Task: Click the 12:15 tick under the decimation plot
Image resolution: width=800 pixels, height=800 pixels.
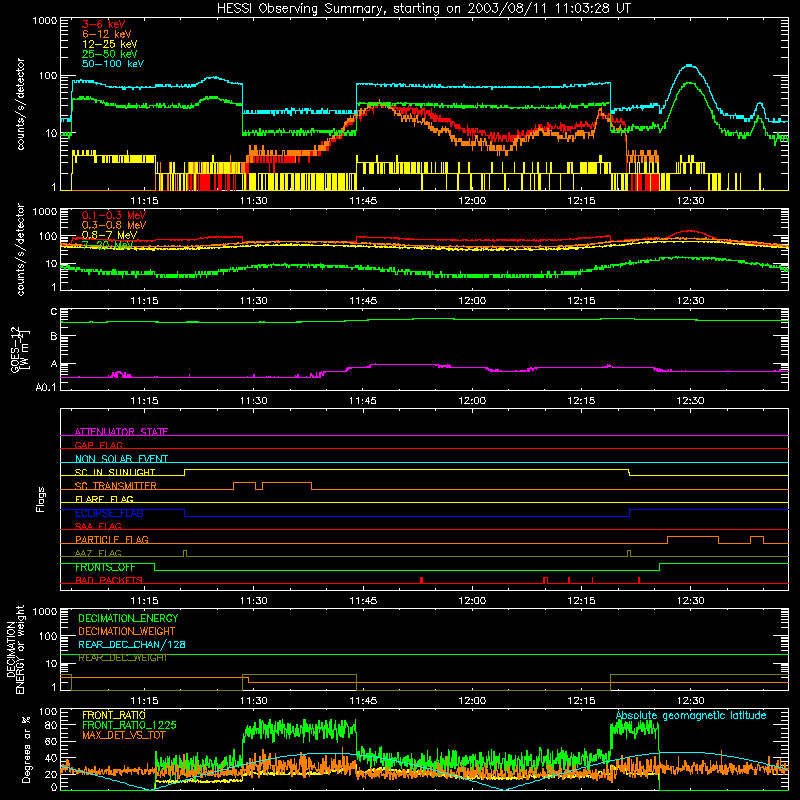Action: 581,701
